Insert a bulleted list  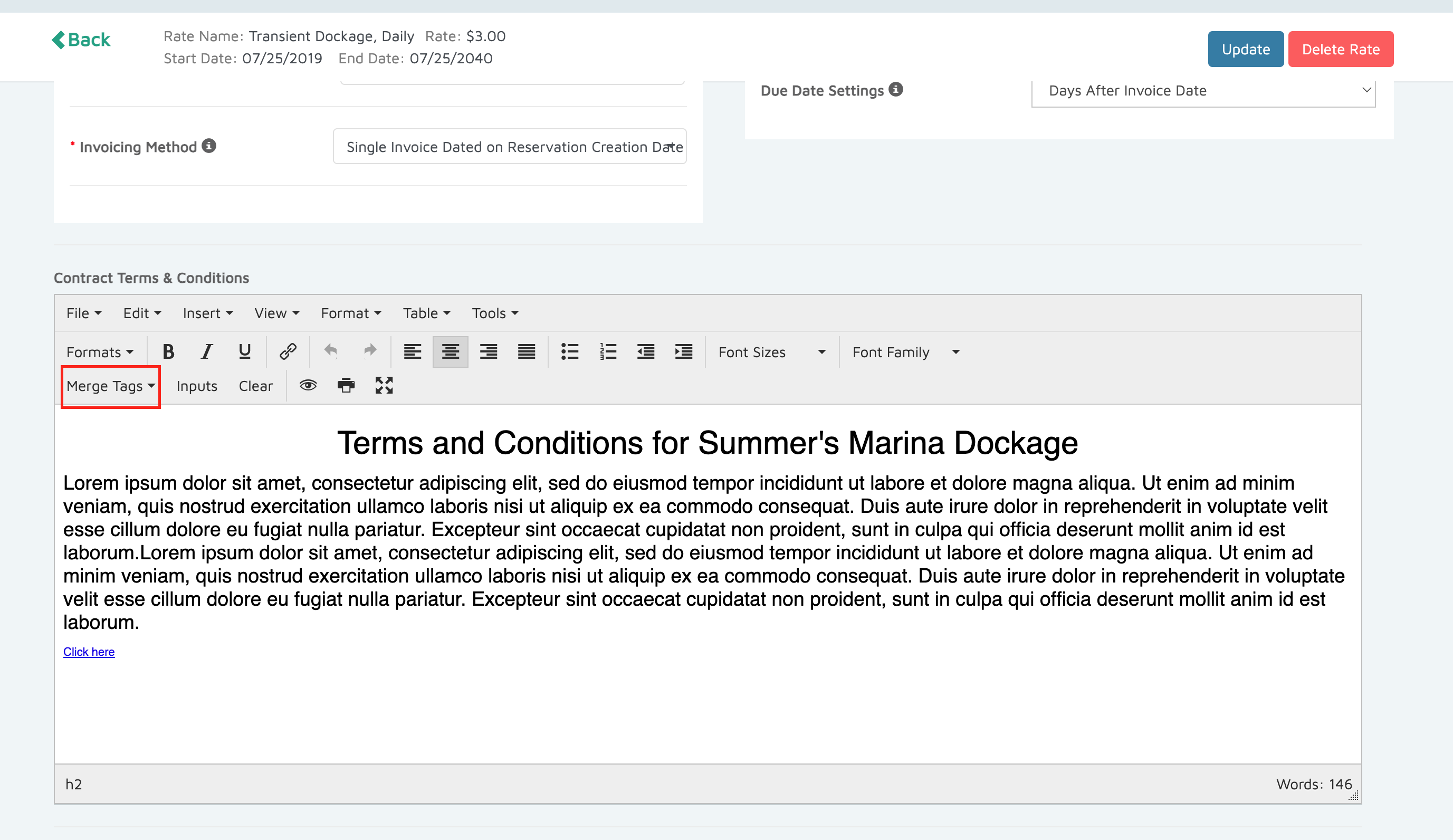570,352
